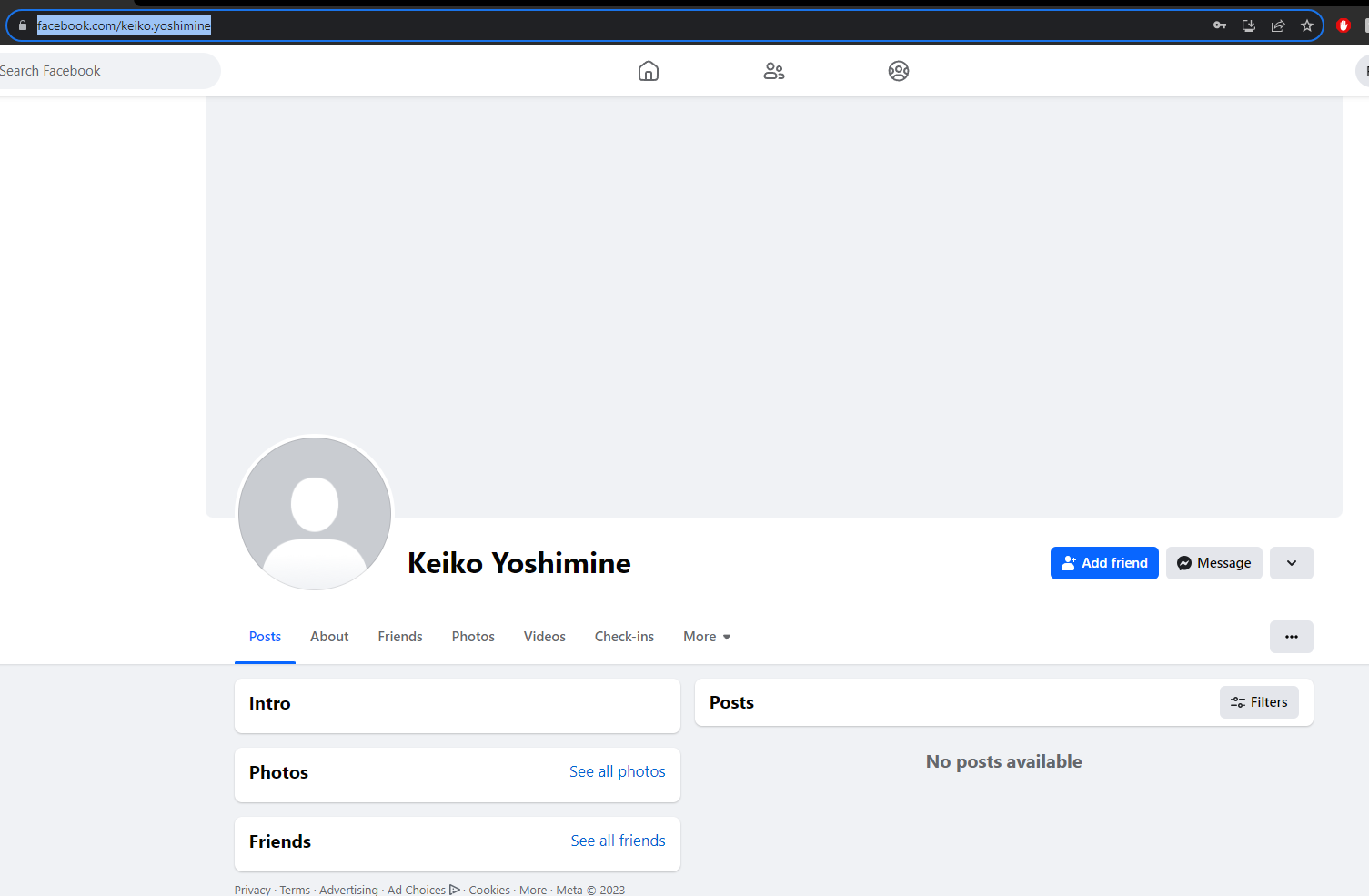Click the More footer link
The width and height of the screenshot is (1369, 896).
533,890
